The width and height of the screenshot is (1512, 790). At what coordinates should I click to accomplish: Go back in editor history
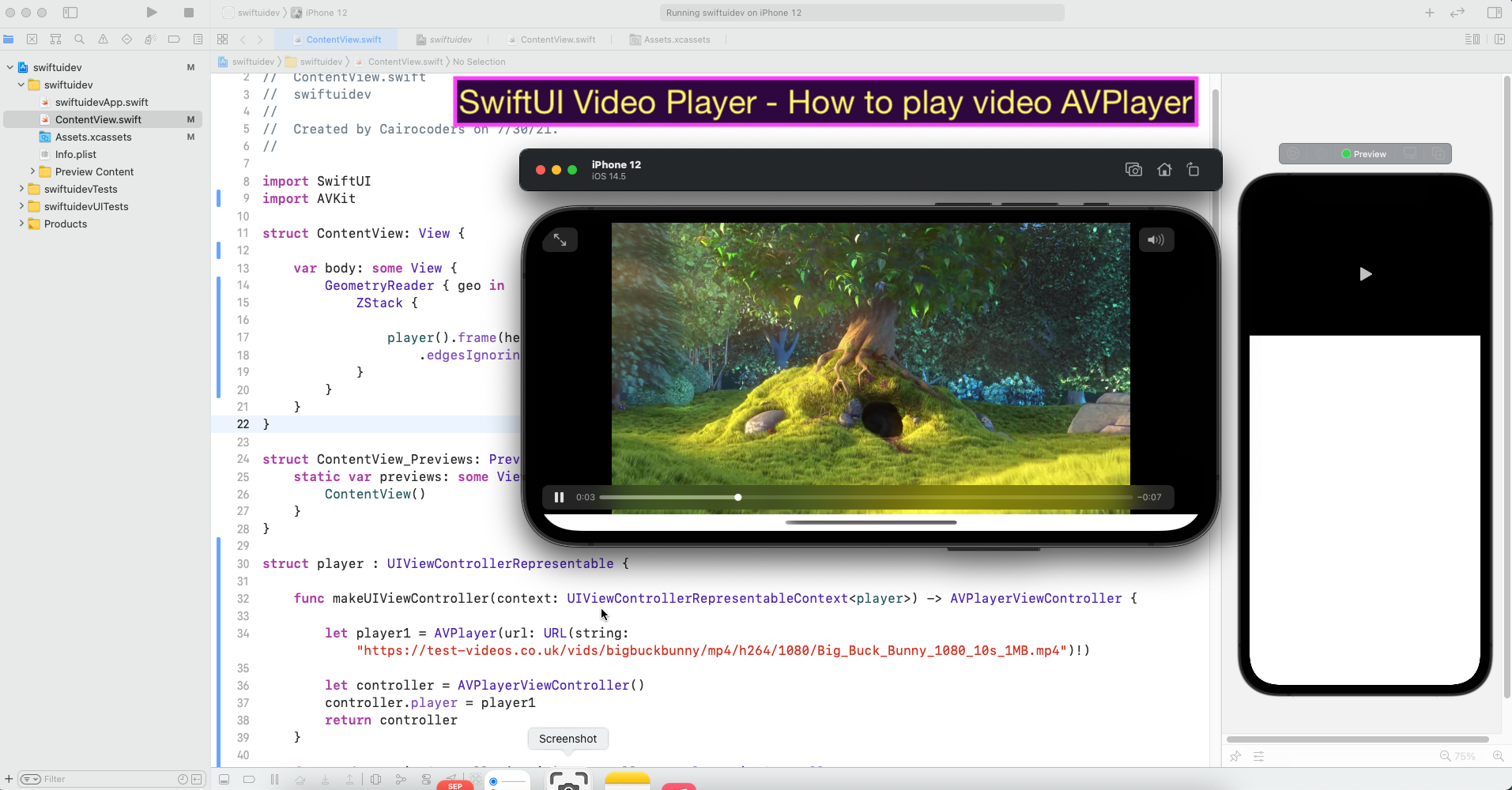pyautogui.click(x=243, y=39)
